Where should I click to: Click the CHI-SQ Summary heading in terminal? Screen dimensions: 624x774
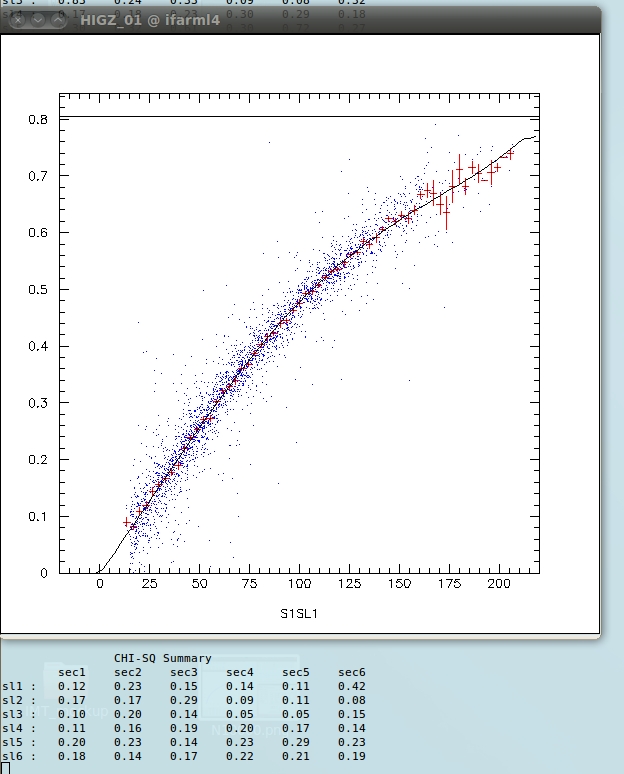click(162, 658)
